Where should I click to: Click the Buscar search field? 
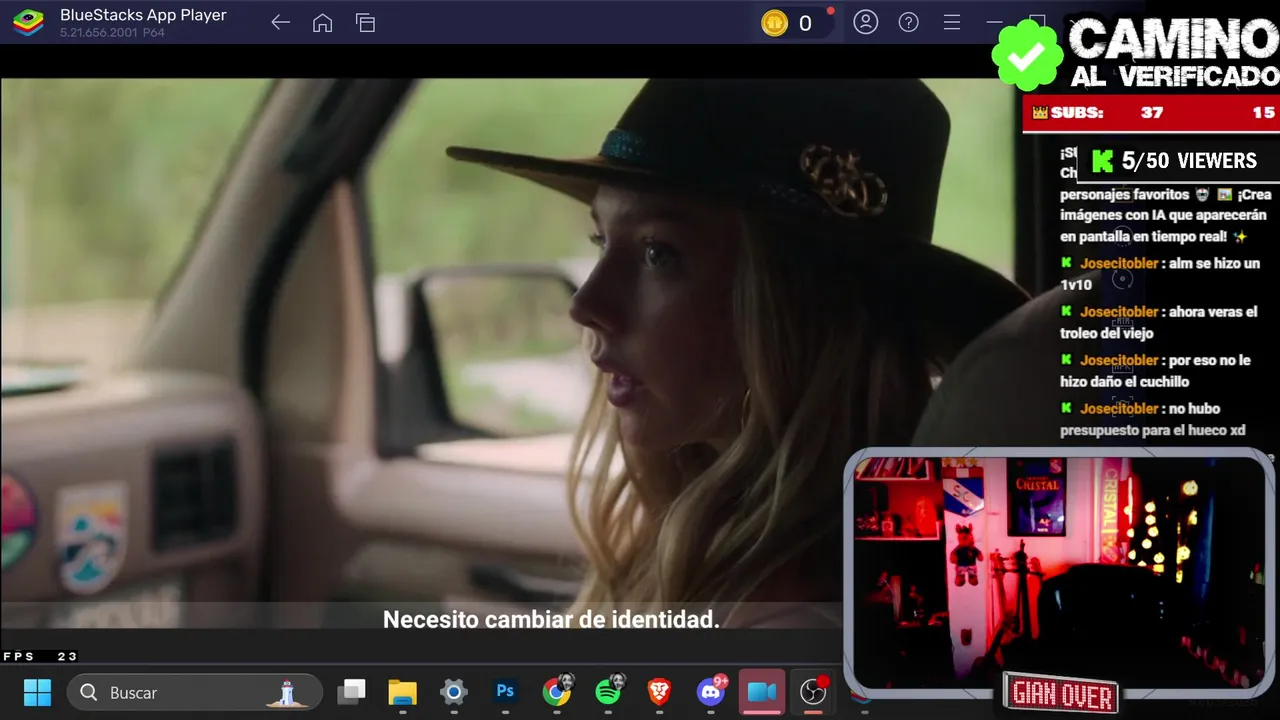pyautogui.click(x=195, y=692)
